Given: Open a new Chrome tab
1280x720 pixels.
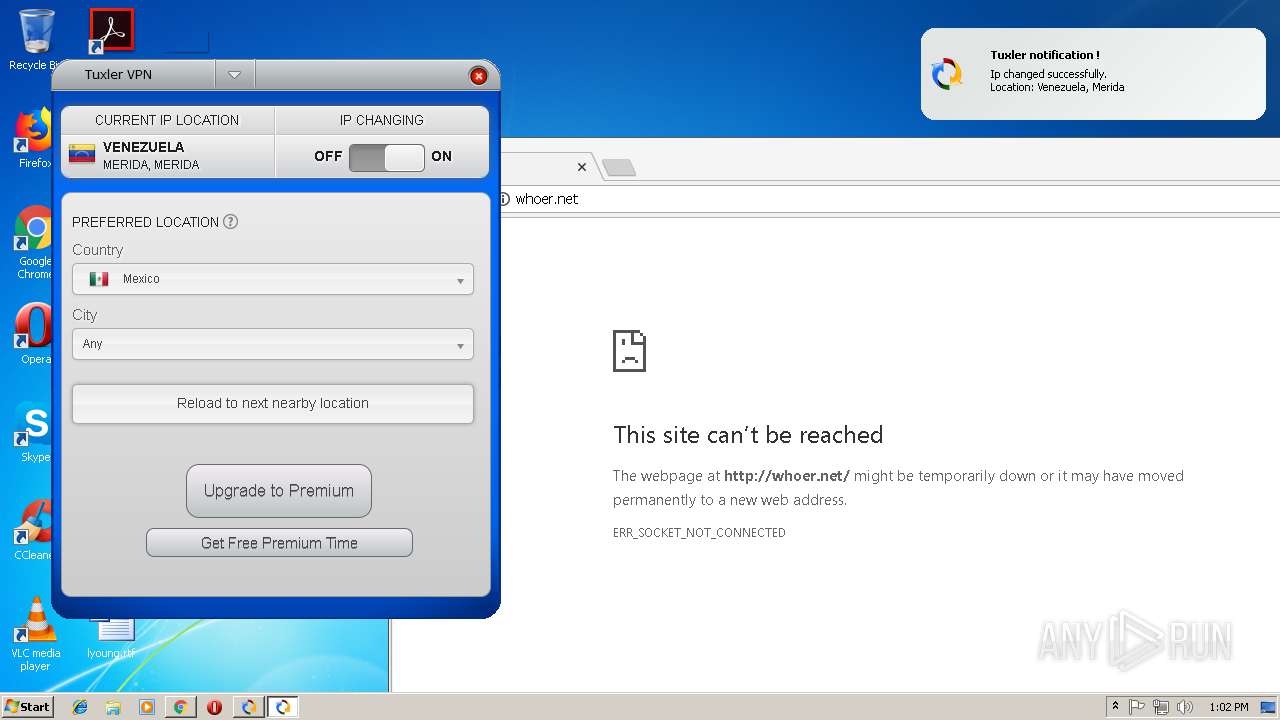Looking at the screenshot, I should pos(619,167).
